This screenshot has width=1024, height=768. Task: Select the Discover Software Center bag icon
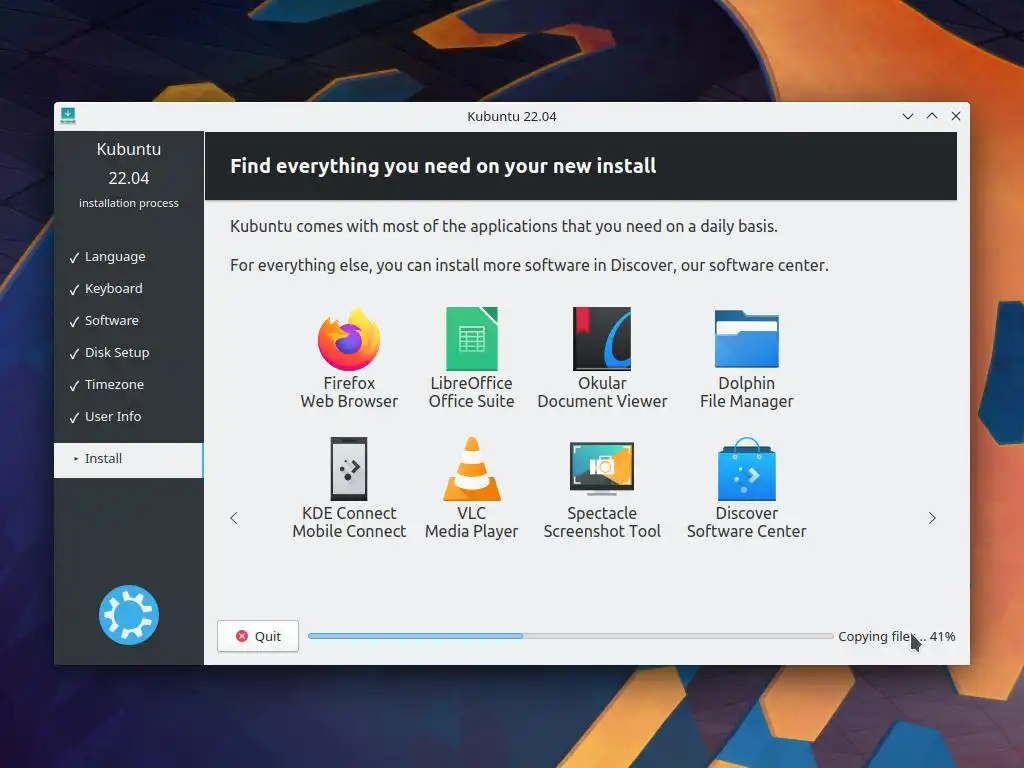point(746,469)
